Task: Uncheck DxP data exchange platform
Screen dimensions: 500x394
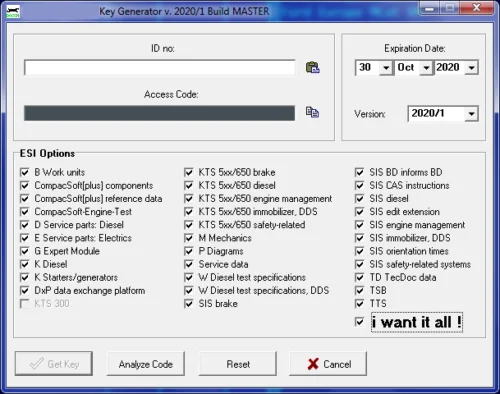Action: pos(25,291)
